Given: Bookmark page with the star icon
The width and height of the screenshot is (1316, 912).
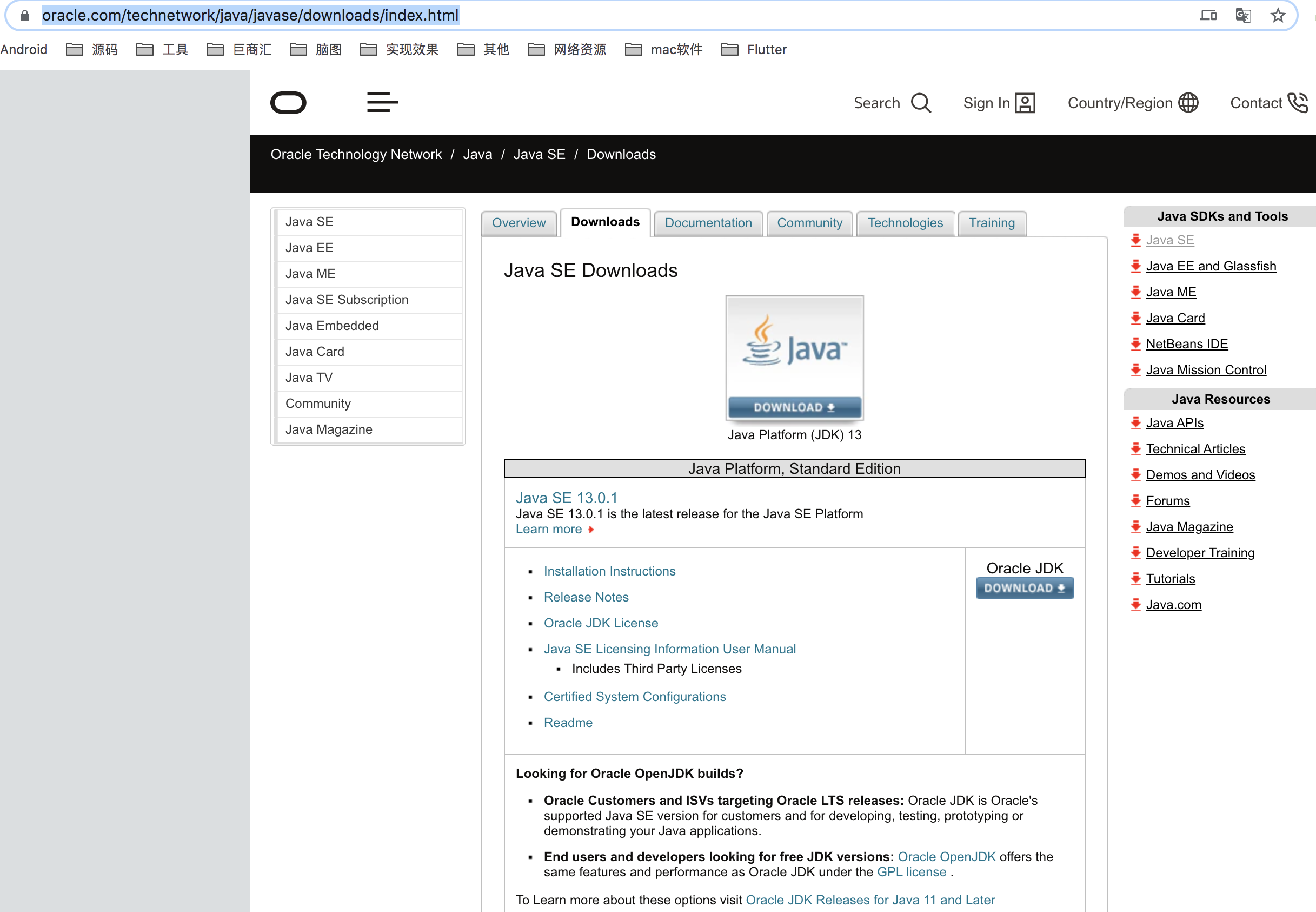Looking at the screenshot, I should 1278,16.
